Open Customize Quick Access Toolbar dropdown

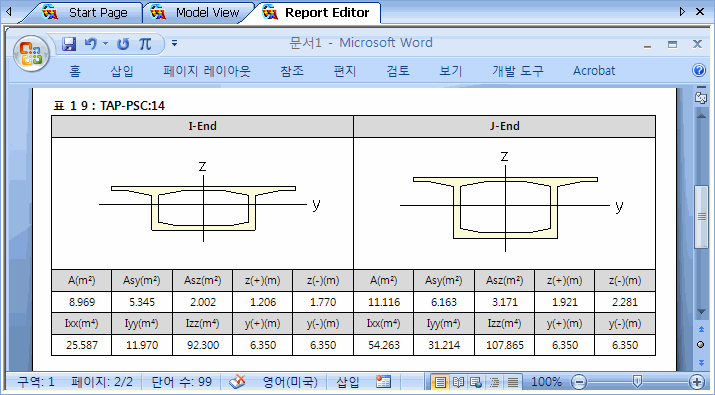[x=174, y=44]
